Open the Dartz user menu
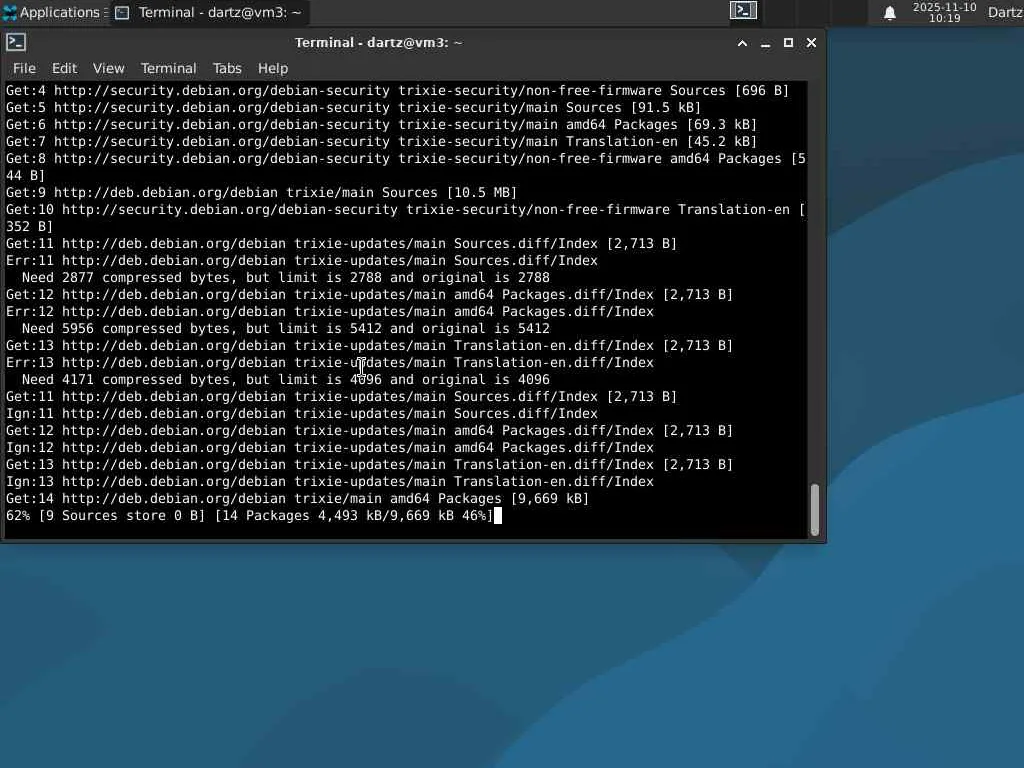 pyautogui.click(x=1005, y=12)
